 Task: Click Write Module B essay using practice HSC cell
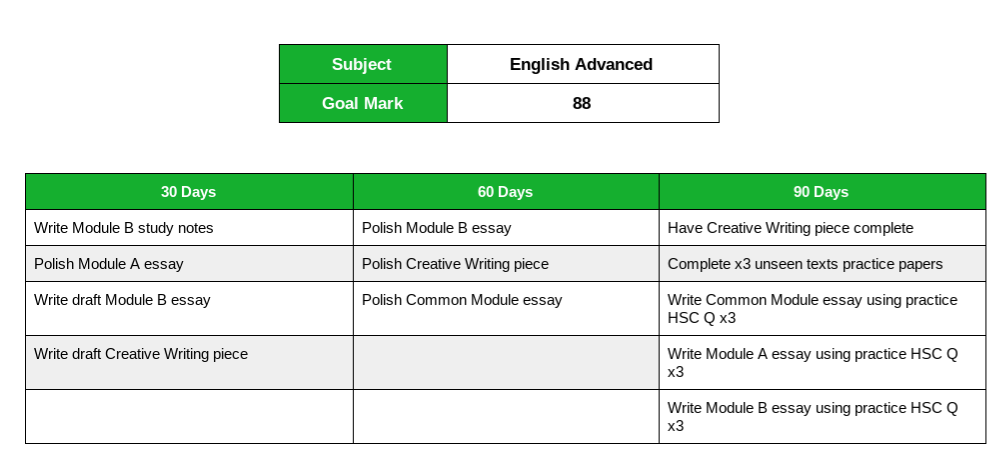coord(812,416)
